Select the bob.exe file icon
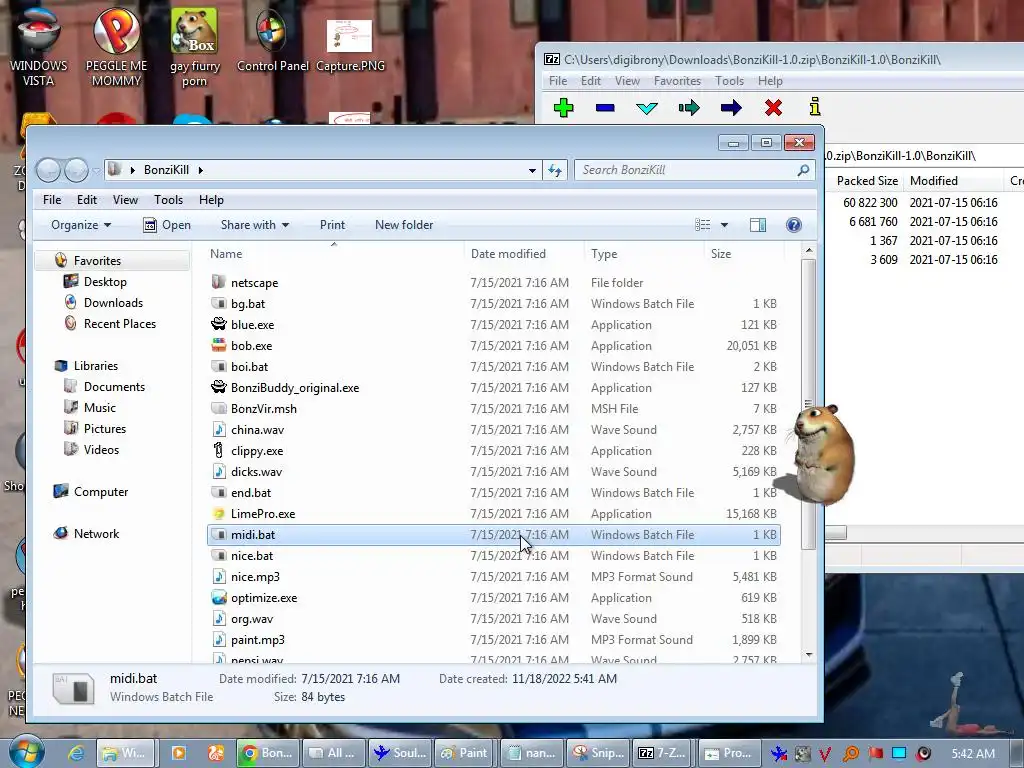Image resolution: width=1024 pixels, height=768 pixels. point(219,345)
